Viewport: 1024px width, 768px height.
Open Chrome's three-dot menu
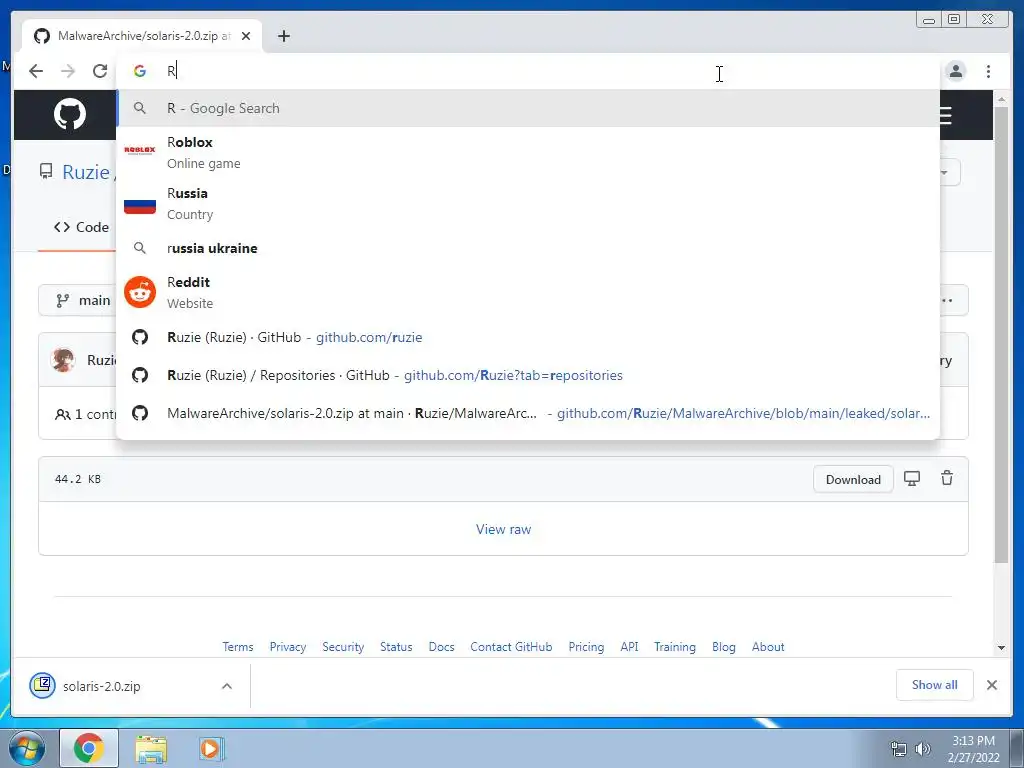(x=988, y=71)
